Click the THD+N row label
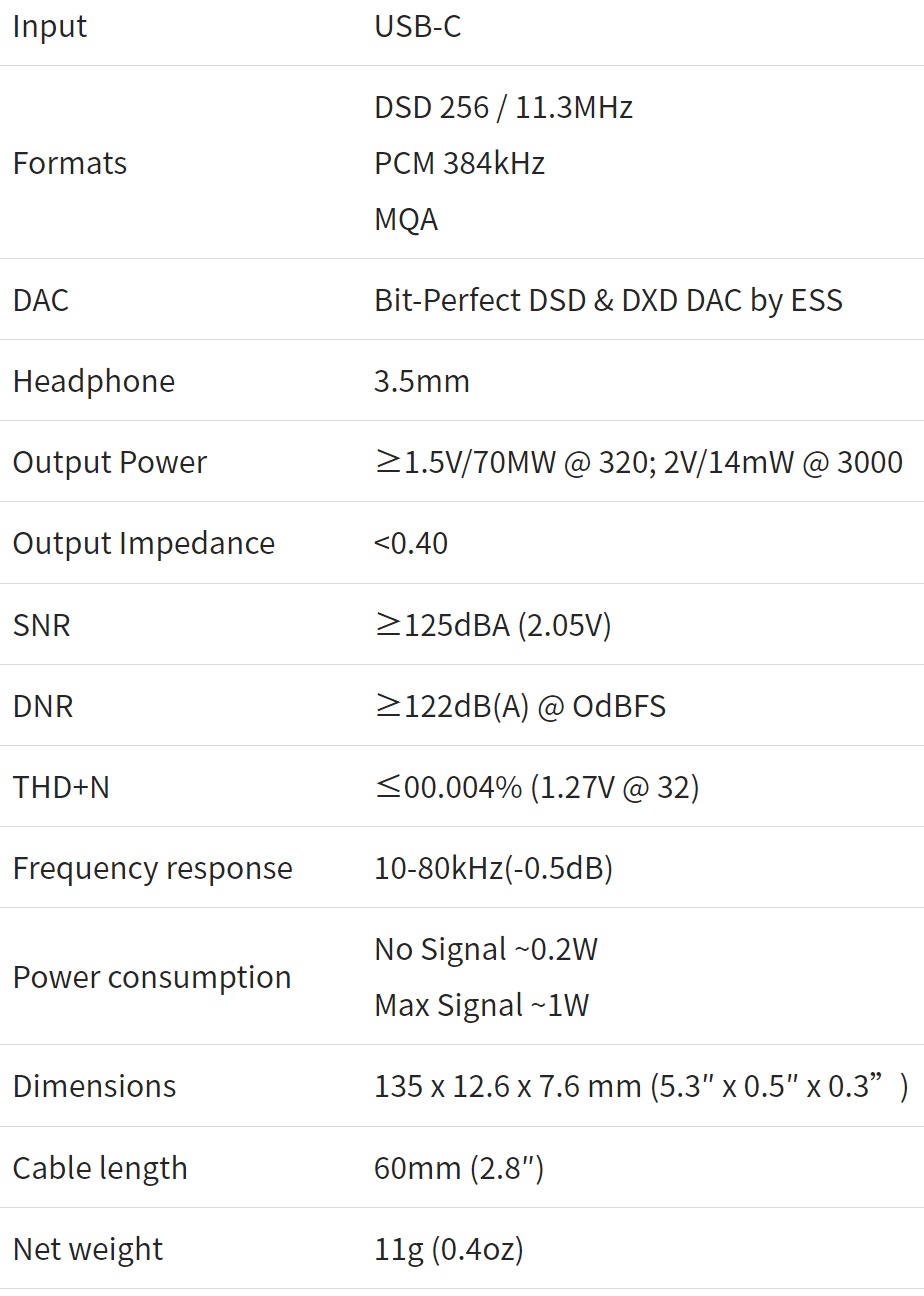 [61, 788]
